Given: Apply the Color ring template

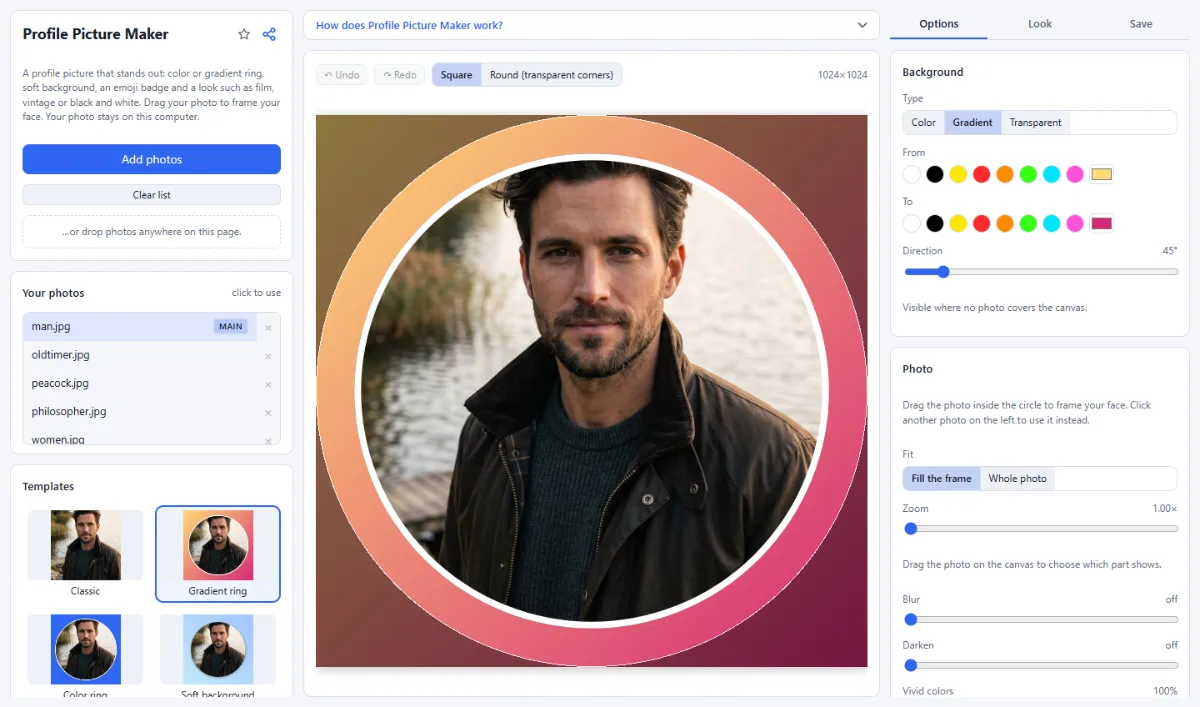Looking at the screenshot, I should (85, 655).
